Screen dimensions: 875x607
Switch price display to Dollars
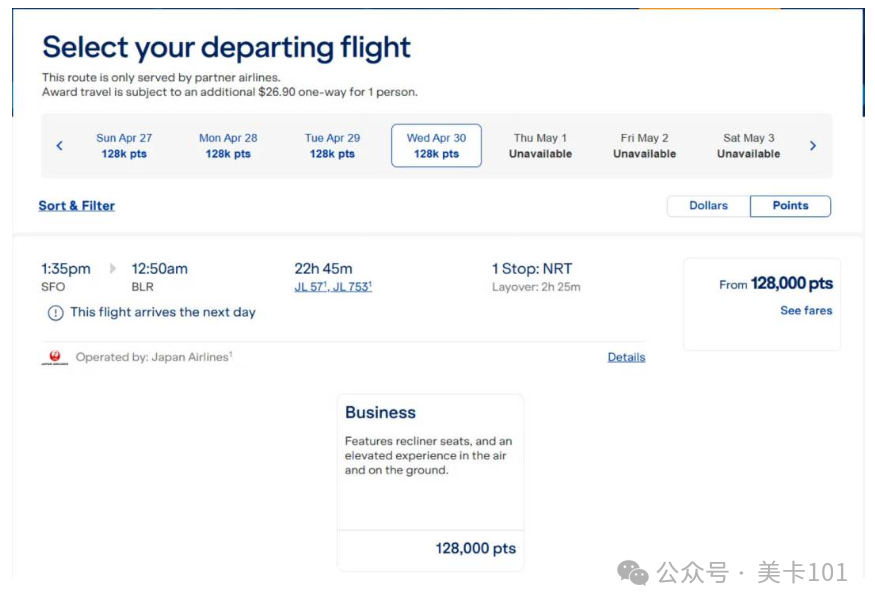tap(708, 205)
